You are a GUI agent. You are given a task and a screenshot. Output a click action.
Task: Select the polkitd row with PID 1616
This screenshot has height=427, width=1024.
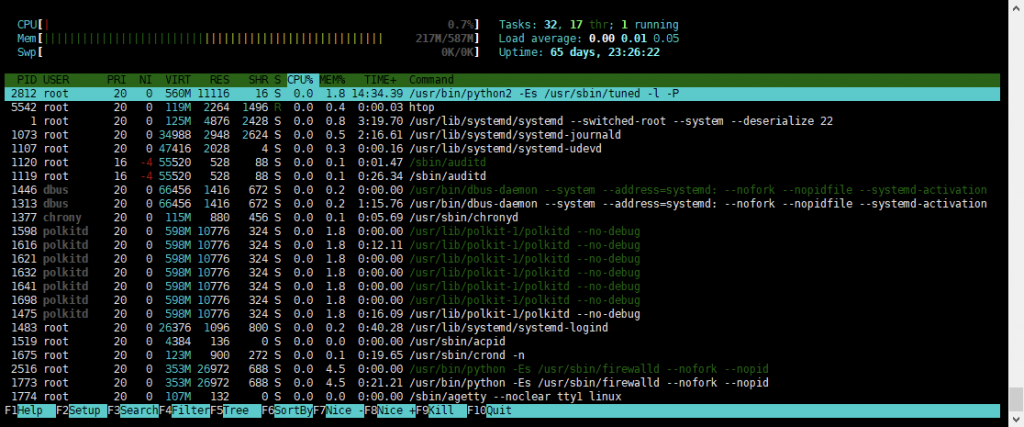[x=502, y=245]
